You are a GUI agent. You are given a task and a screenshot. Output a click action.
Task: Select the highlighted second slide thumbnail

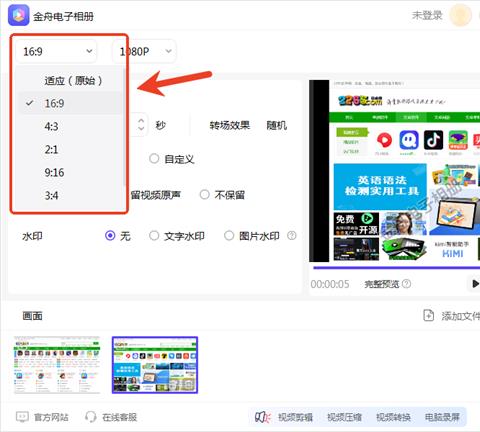click(x=155, y=365)
